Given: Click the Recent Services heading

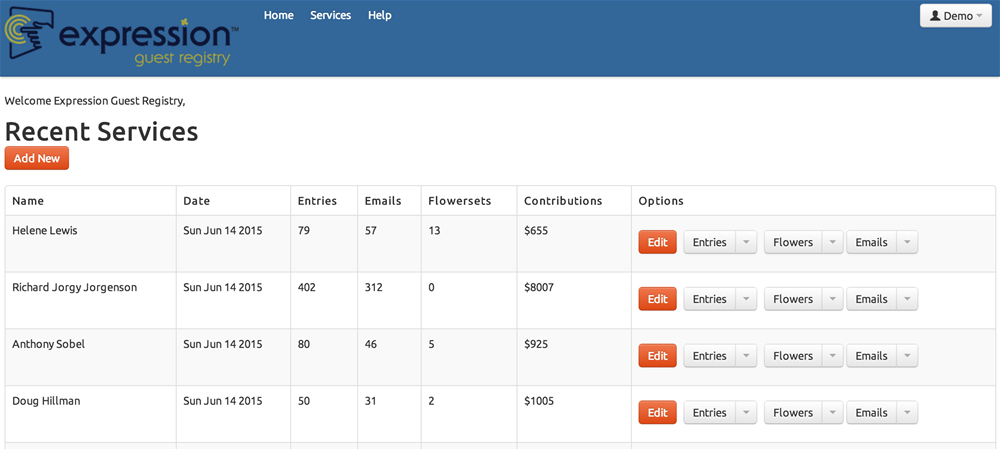Looking at the screenshot, I should tap(101, 131).
